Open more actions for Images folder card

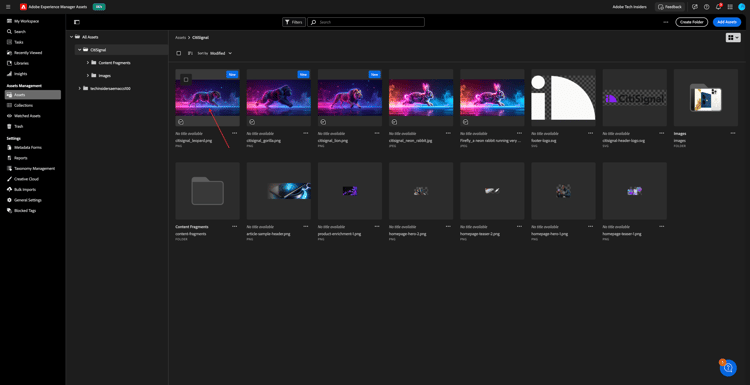click(733, 133)
